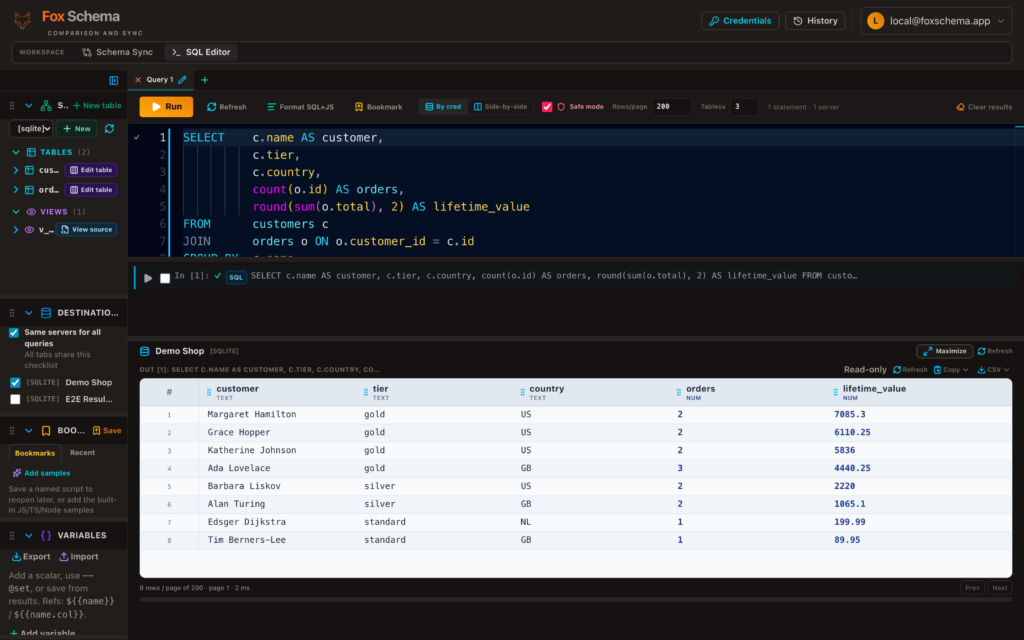Toggle Same servers for all queries

(x=14, y=332)
